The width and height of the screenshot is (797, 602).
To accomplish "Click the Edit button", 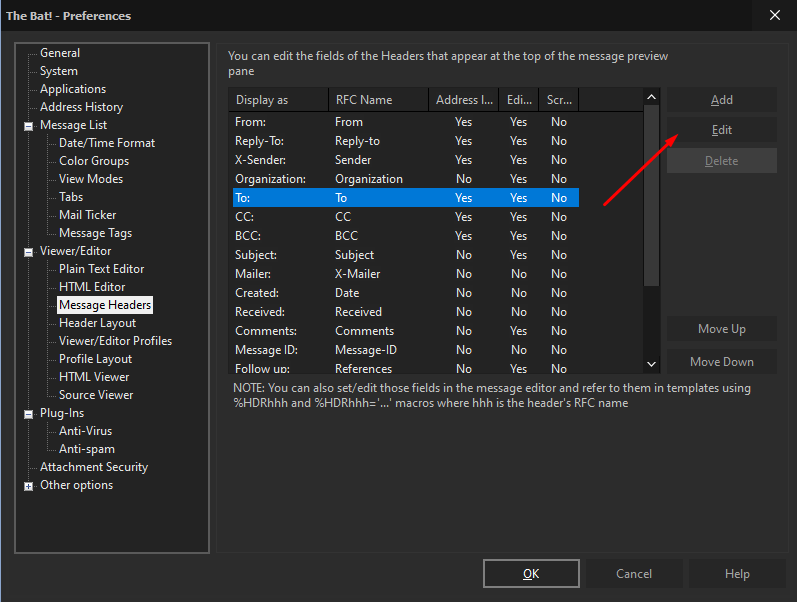I will click(x=721, y=130).
